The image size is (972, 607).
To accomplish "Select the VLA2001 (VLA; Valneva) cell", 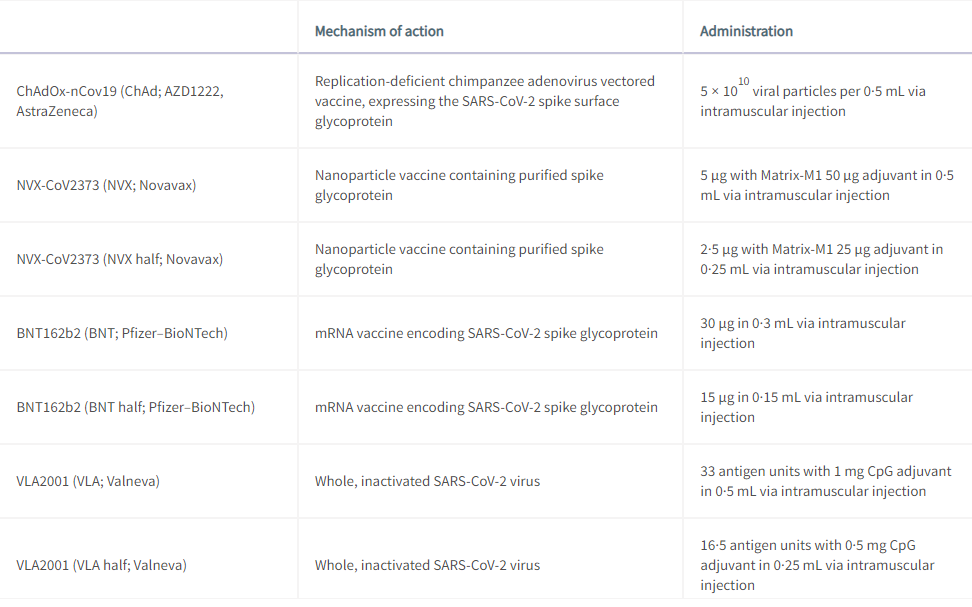I will click(88, 481).
